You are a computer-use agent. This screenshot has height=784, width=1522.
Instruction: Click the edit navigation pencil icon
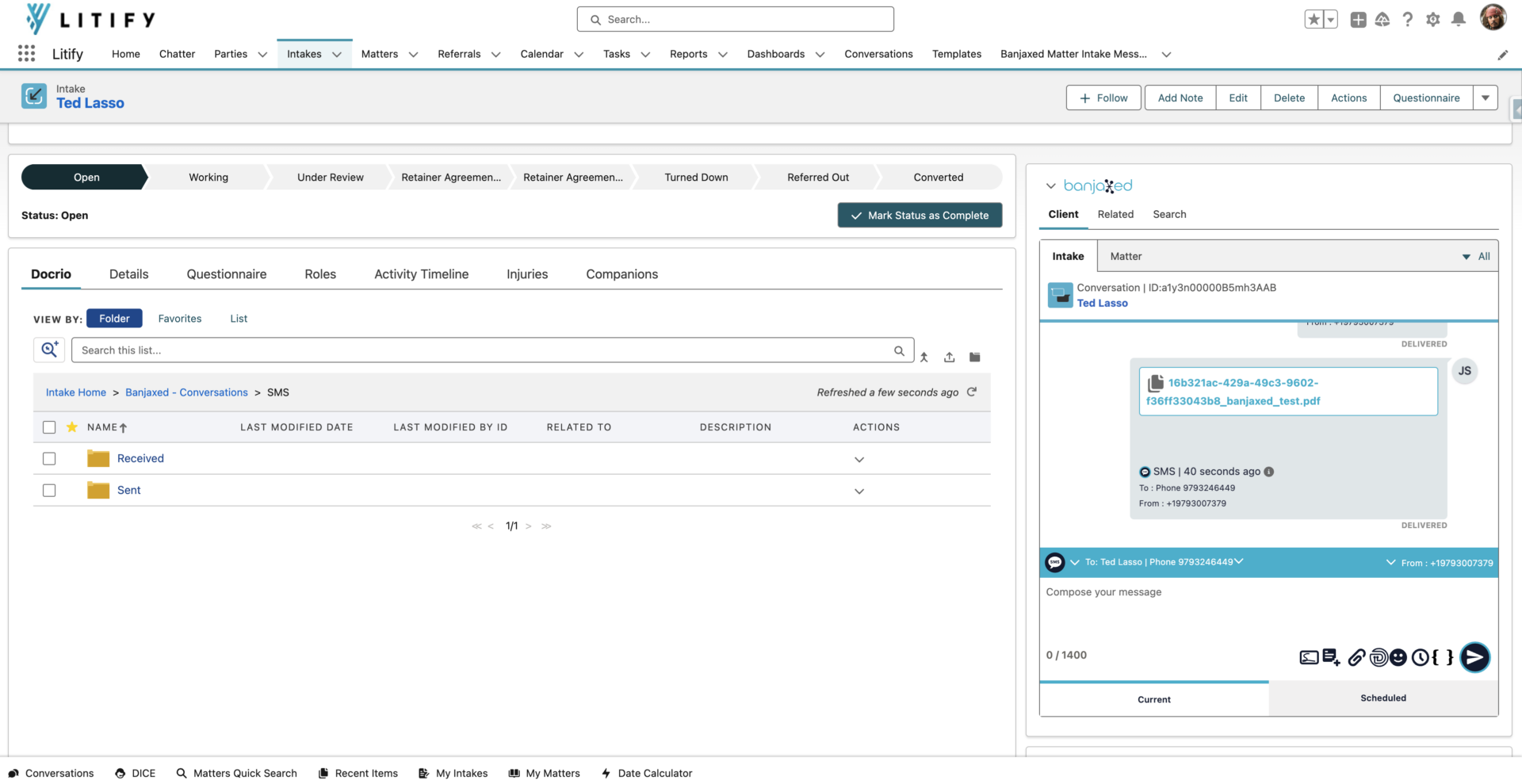tap(1502, 55)
